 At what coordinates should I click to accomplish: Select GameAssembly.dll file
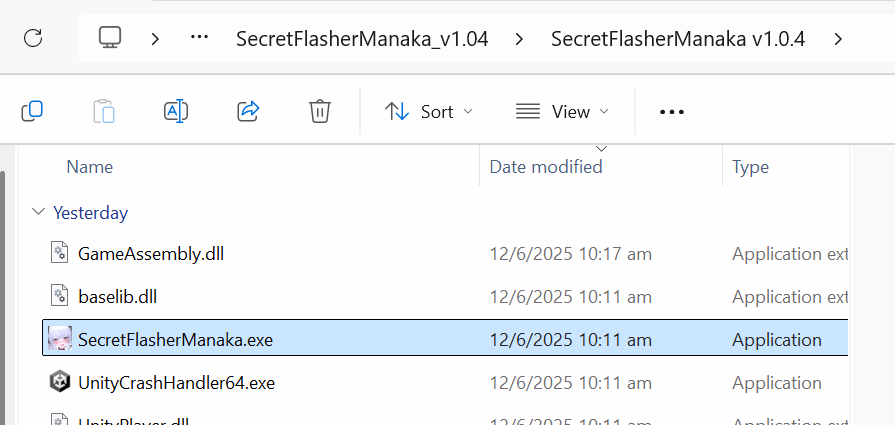(x=151, y=254)
